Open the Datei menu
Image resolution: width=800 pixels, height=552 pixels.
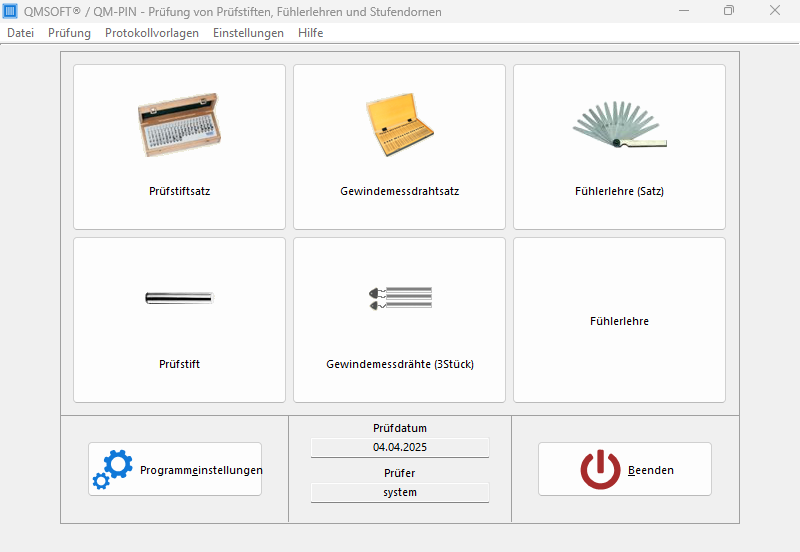click(20, 33)
